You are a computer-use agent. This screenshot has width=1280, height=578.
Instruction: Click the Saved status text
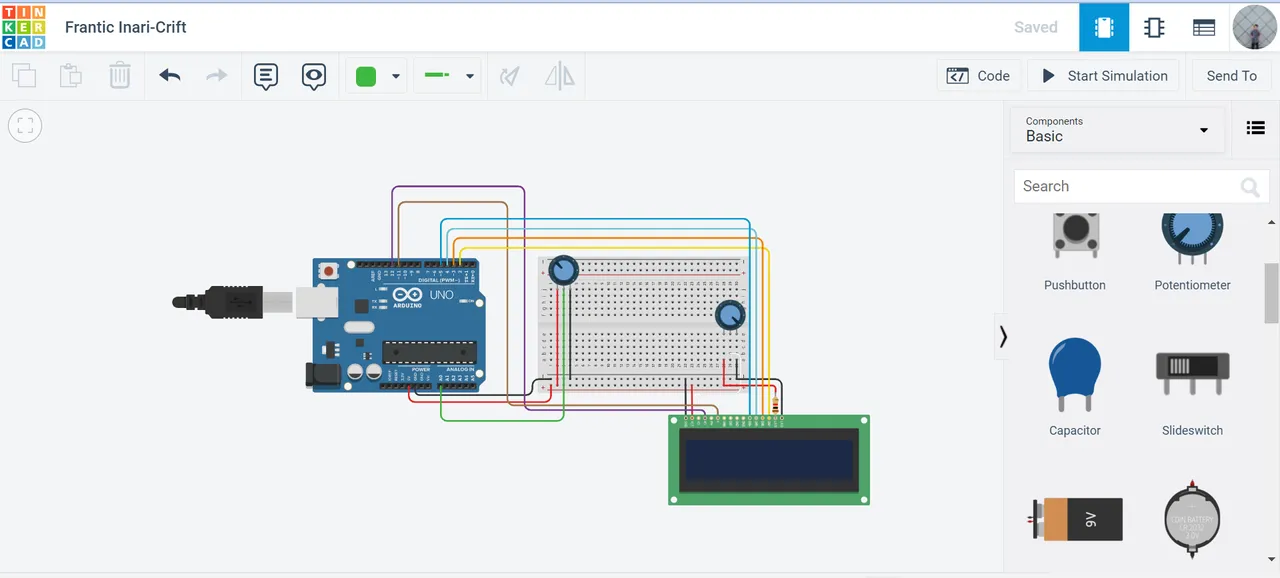tap(1036, 27)
